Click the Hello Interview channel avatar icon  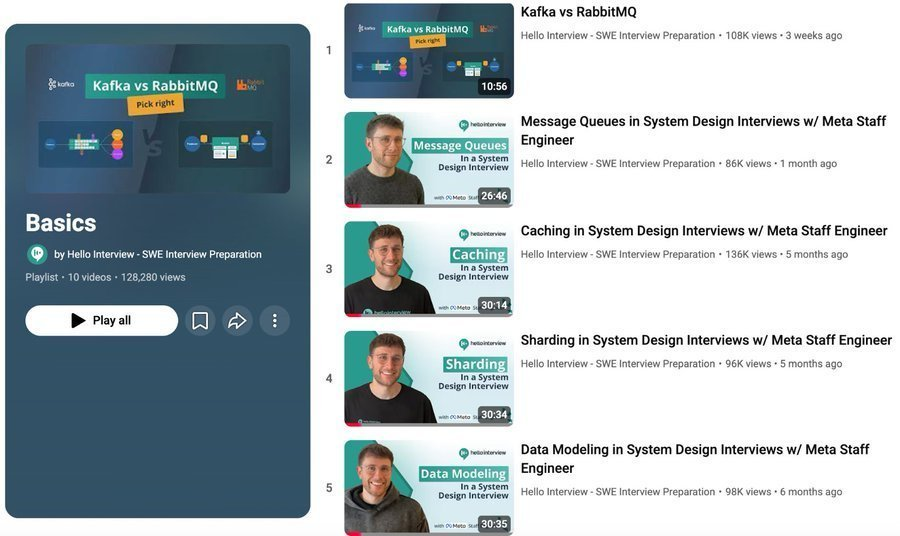click(x=37, y=254)
